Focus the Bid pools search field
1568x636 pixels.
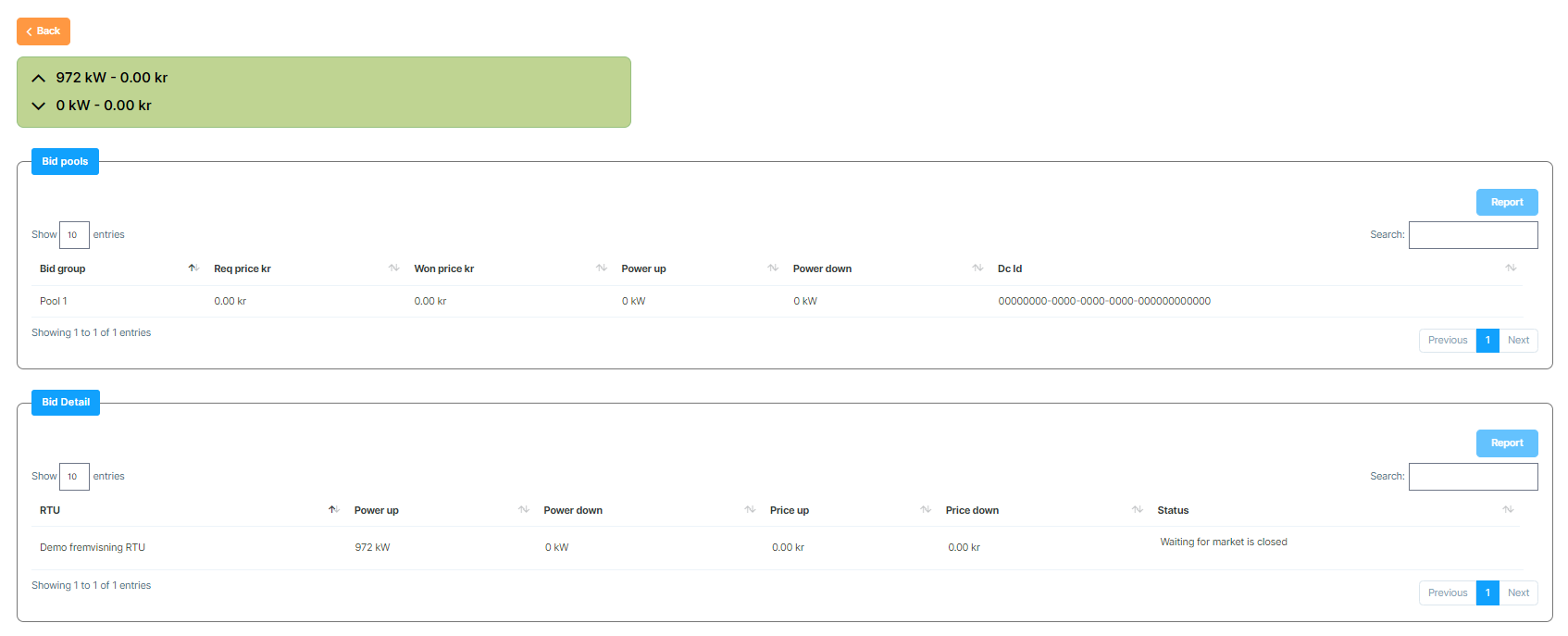pos(1474,235)
